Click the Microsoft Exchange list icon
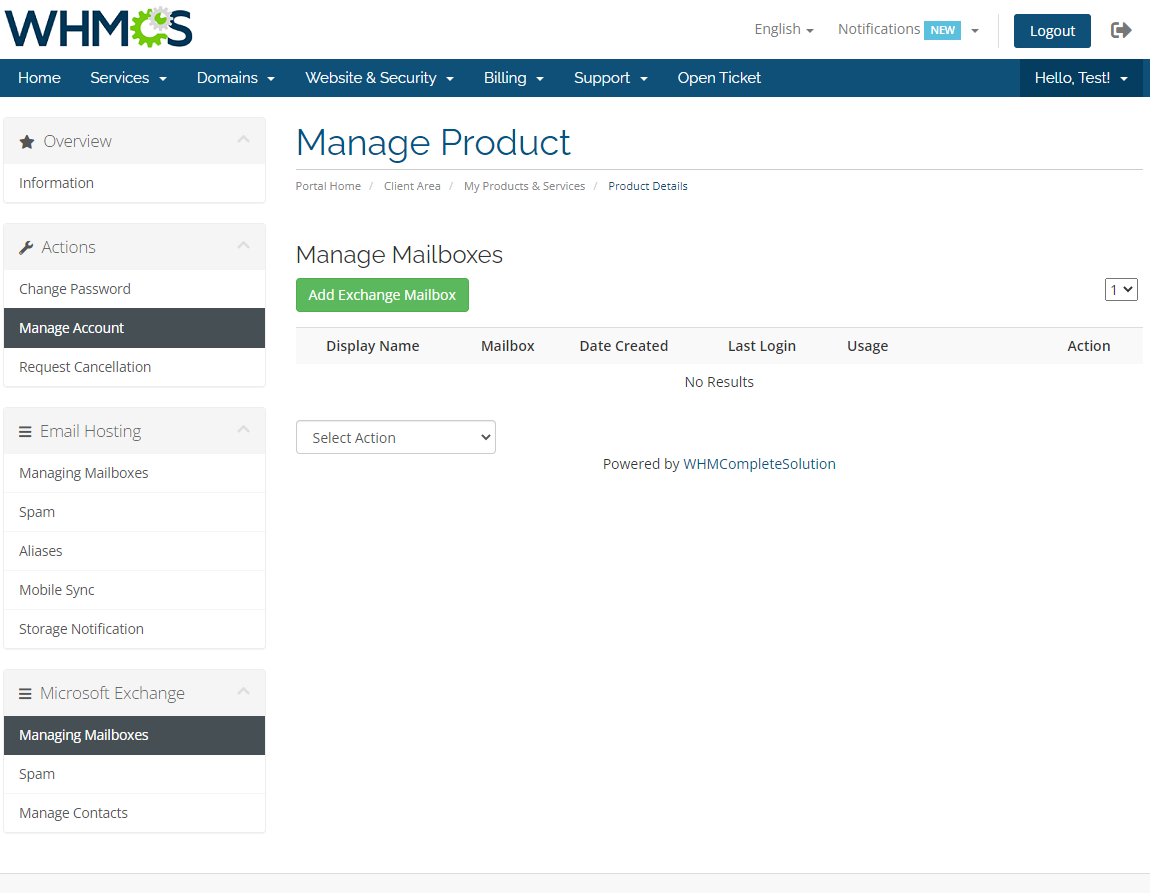The image size is (1150, 893). click(25, 694)
